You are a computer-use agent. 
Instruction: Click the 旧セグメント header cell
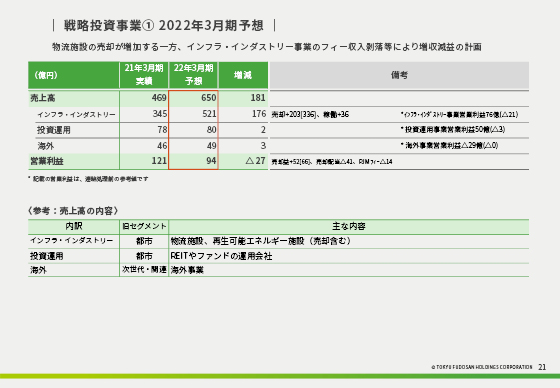pos(144,227)
